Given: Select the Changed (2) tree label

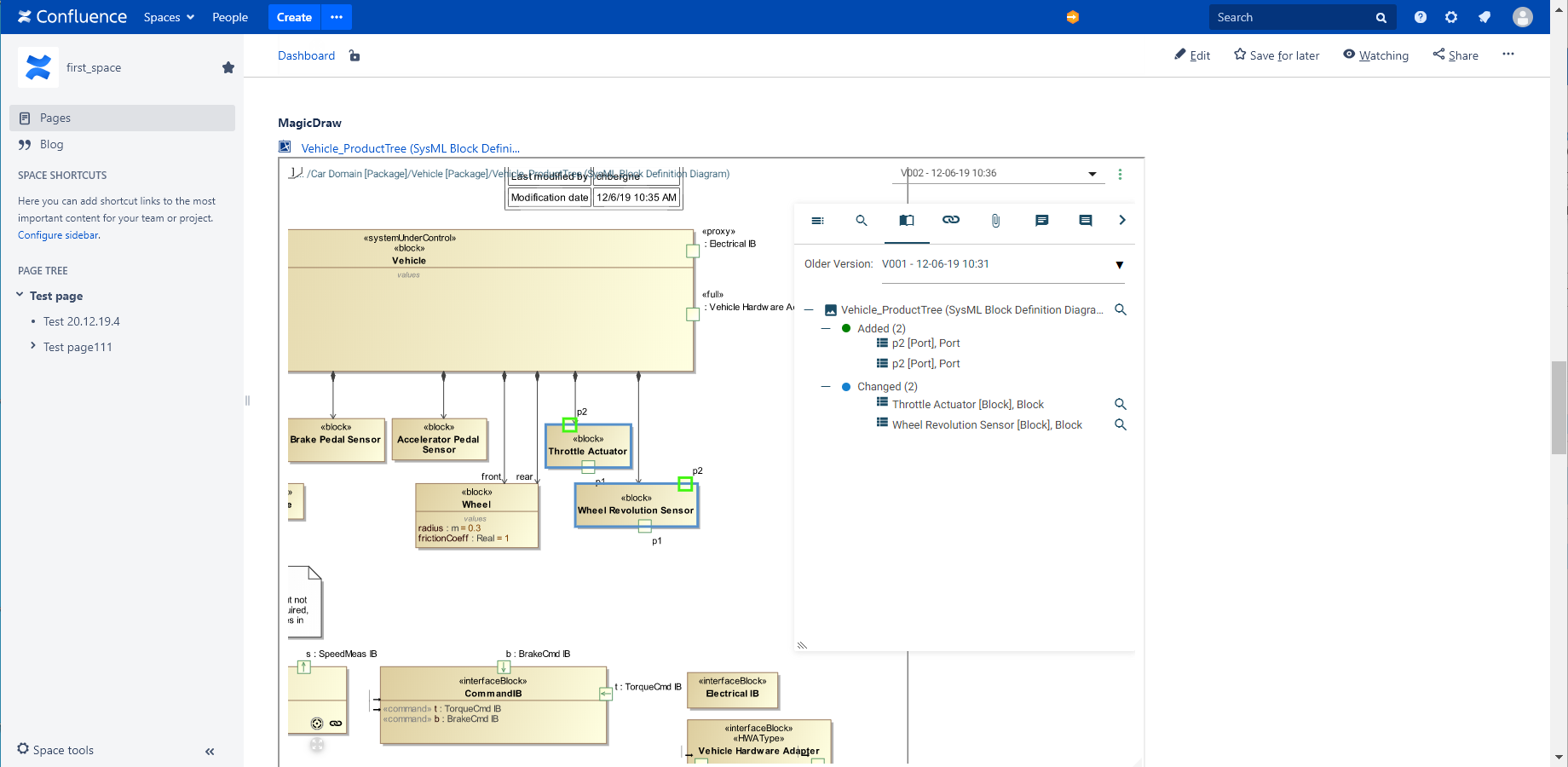Looking at the screenshot, I should pos(887,386).
